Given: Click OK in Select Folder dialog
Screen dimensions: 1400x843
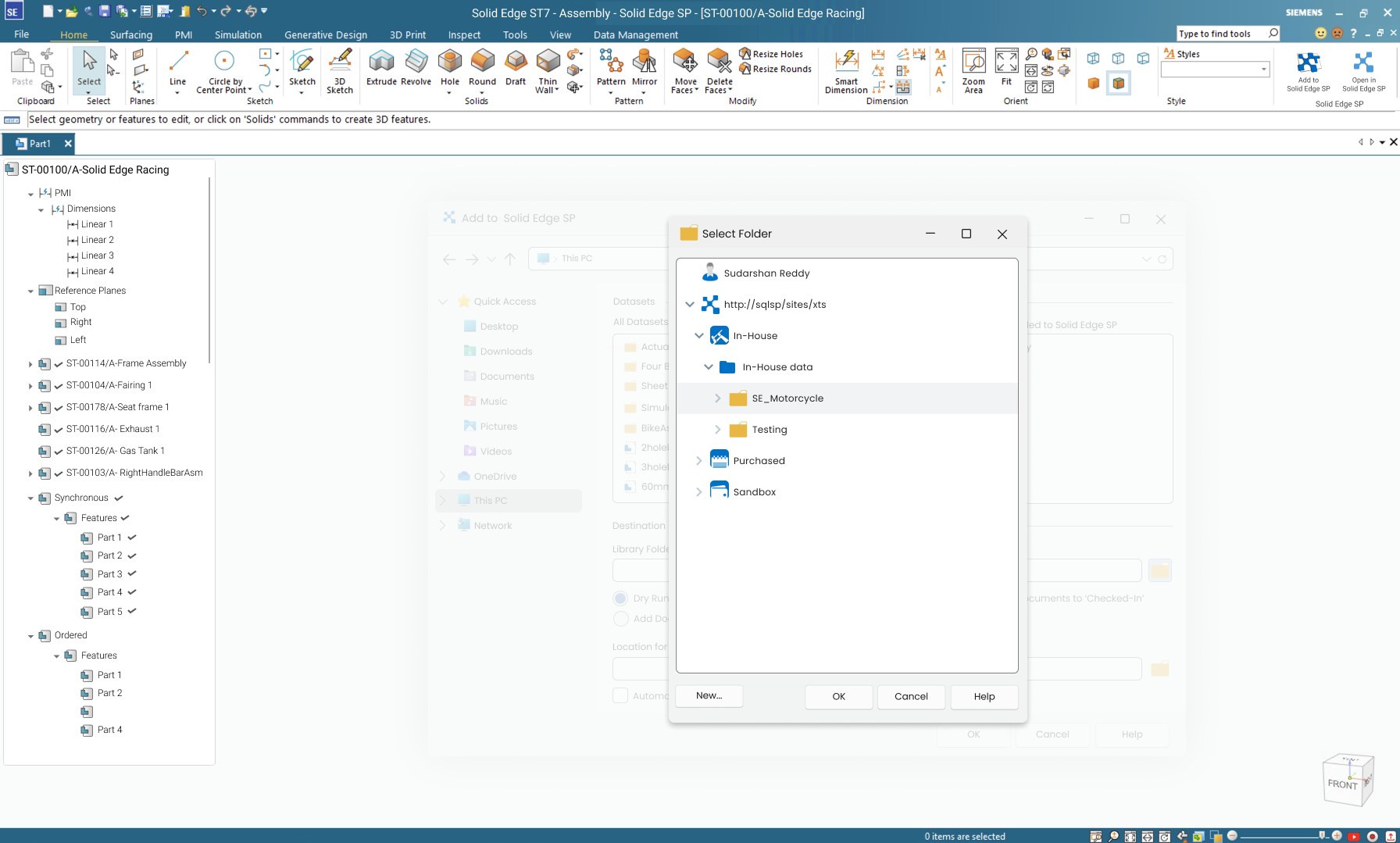Looking at the screenshot, I should (x=838, y=696).
